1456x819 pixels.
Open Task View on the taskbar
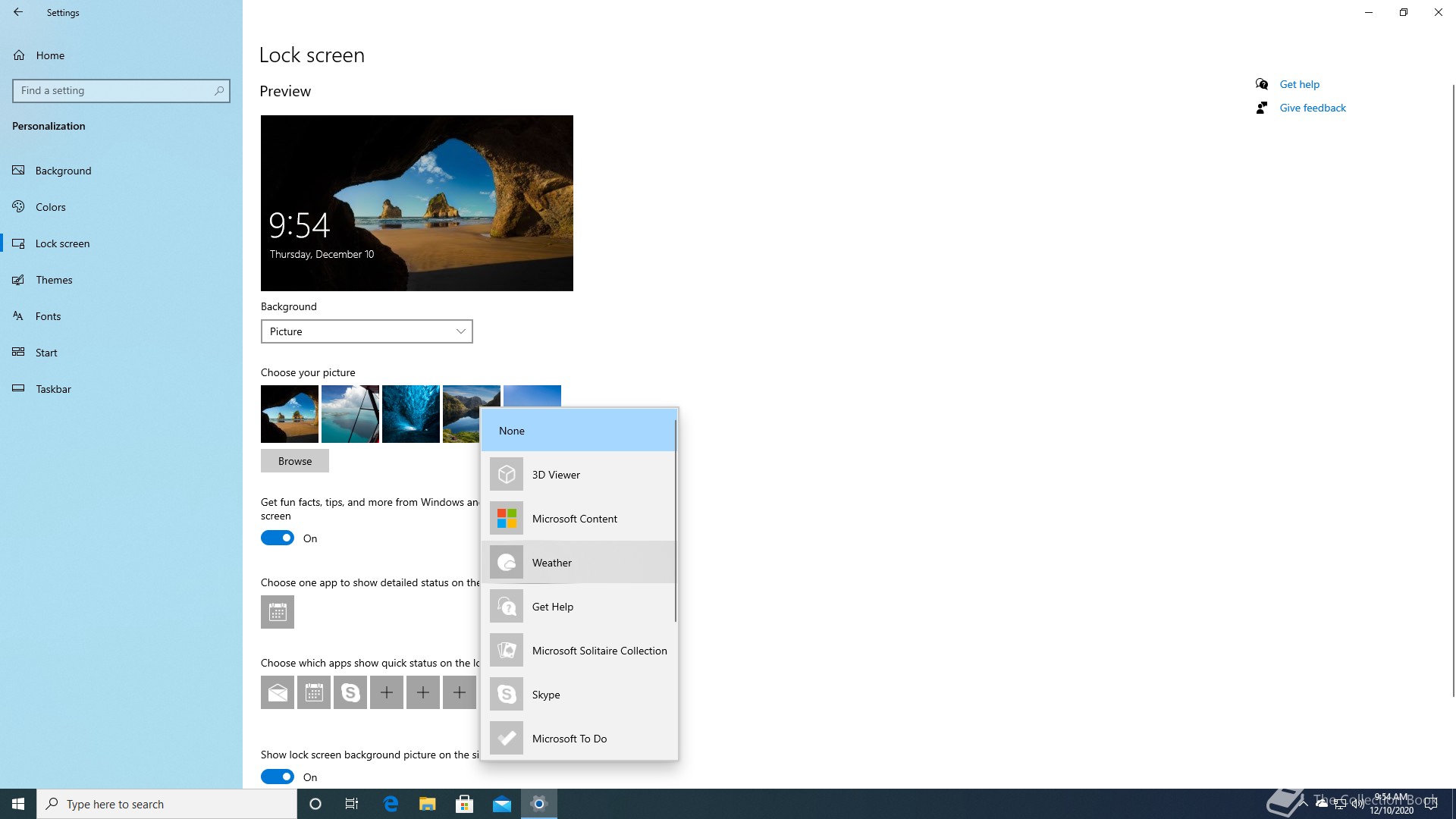point(352,804)
